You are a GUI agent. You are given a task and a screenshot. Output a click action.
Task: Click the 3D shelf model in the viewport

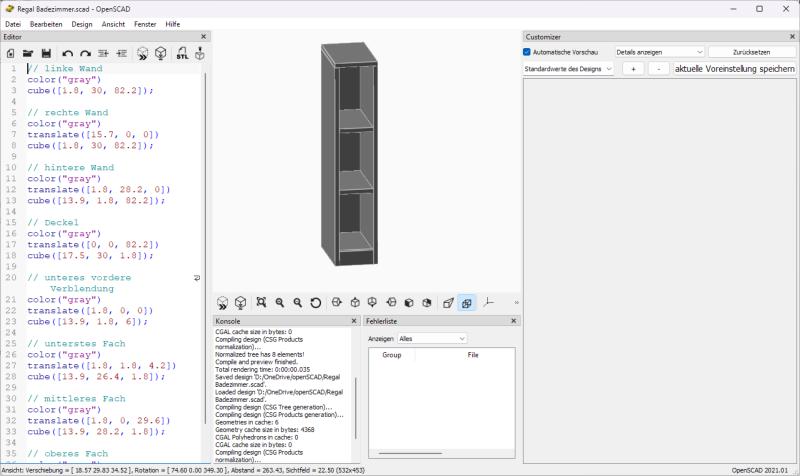[x=350, y=155]
